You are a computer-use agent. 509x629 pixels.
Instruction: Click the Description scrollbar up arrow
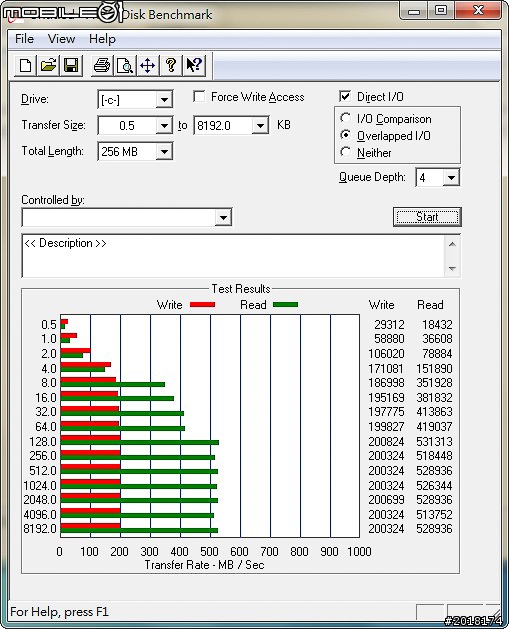point(452,244)
